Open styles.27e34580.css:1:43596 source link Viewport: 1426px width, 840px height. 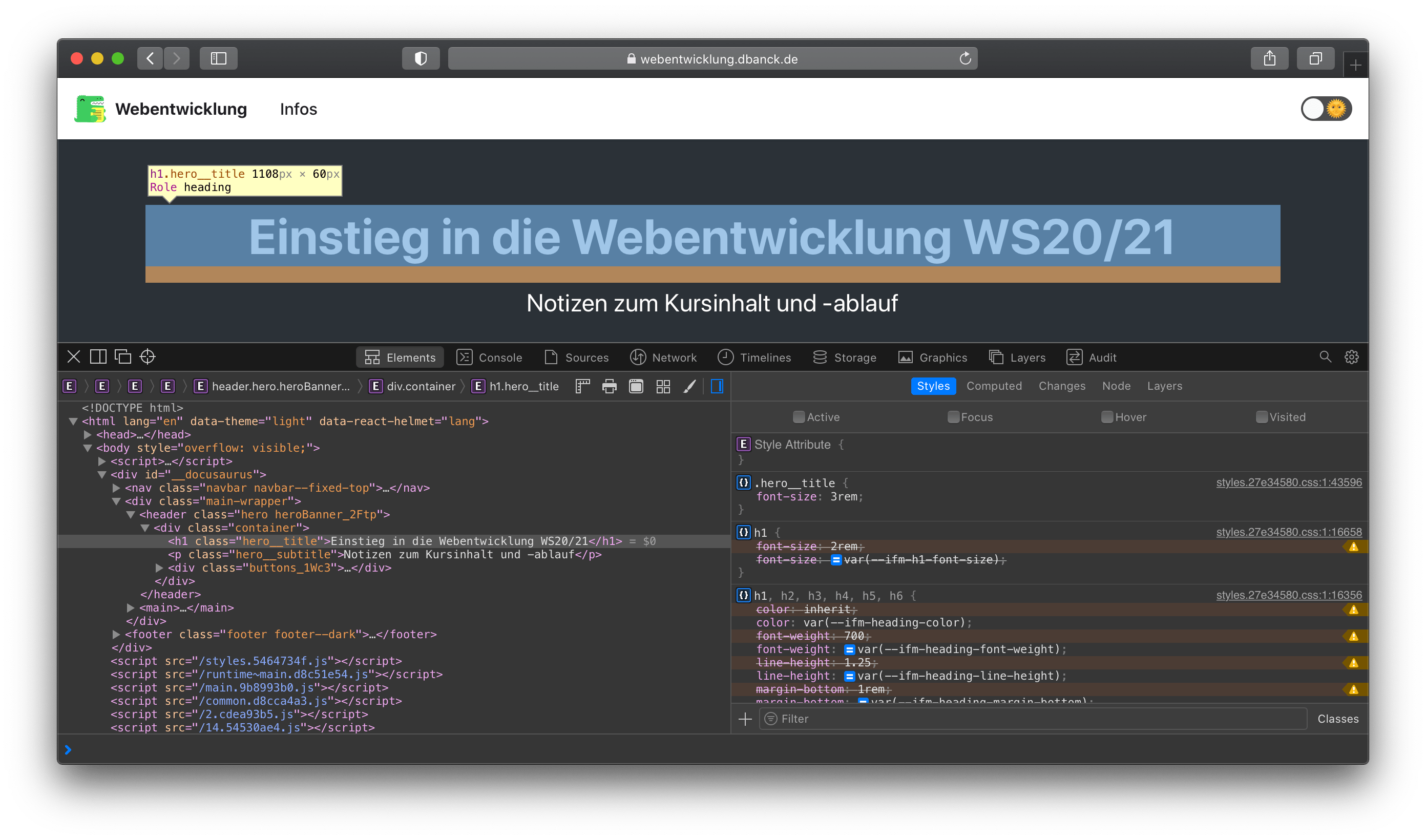coord(1289,482)
